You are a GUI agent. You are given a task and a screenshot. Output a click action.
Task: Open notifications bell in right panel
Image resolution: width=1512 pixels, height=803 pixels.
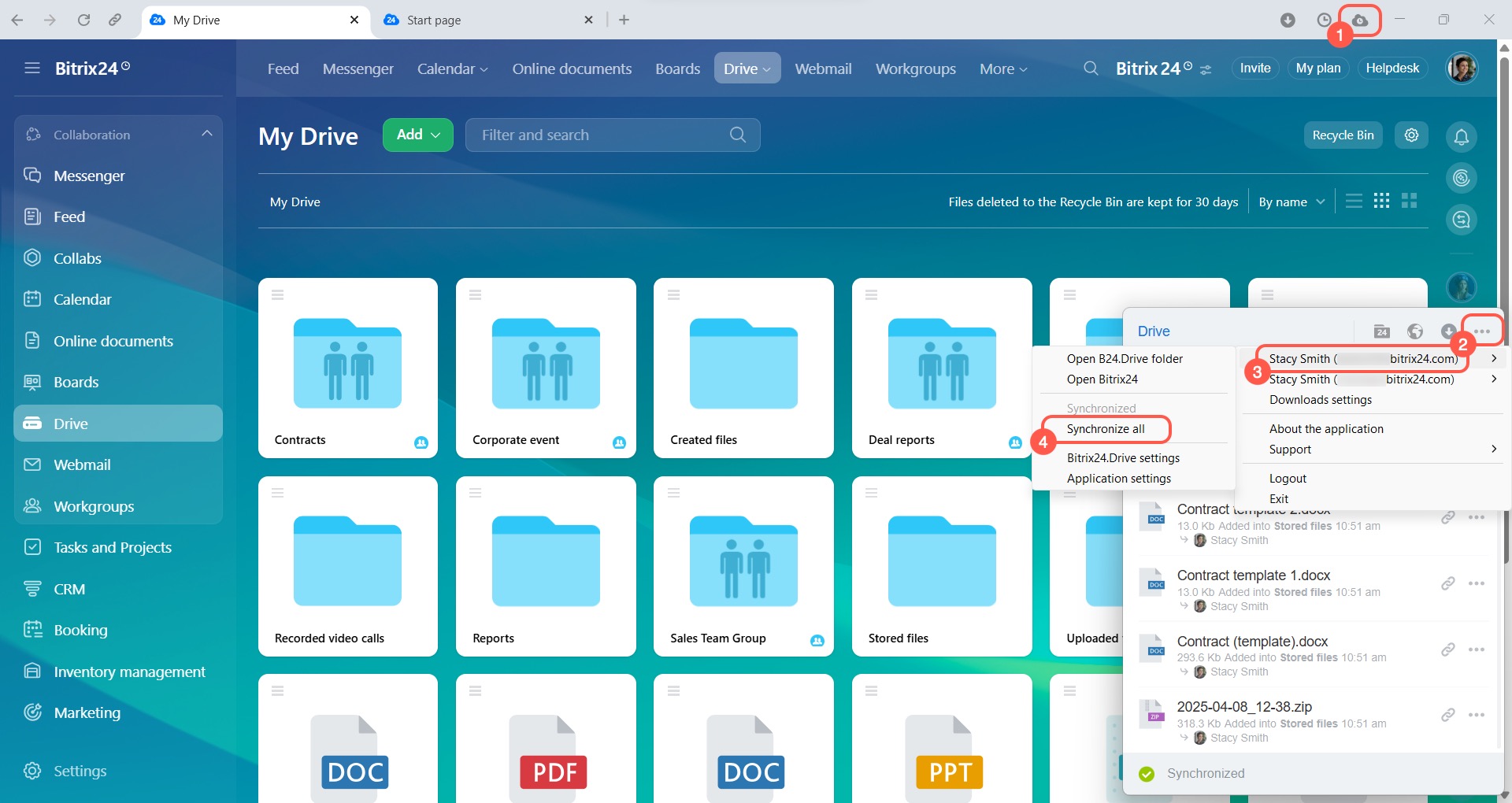[1462, 137]
